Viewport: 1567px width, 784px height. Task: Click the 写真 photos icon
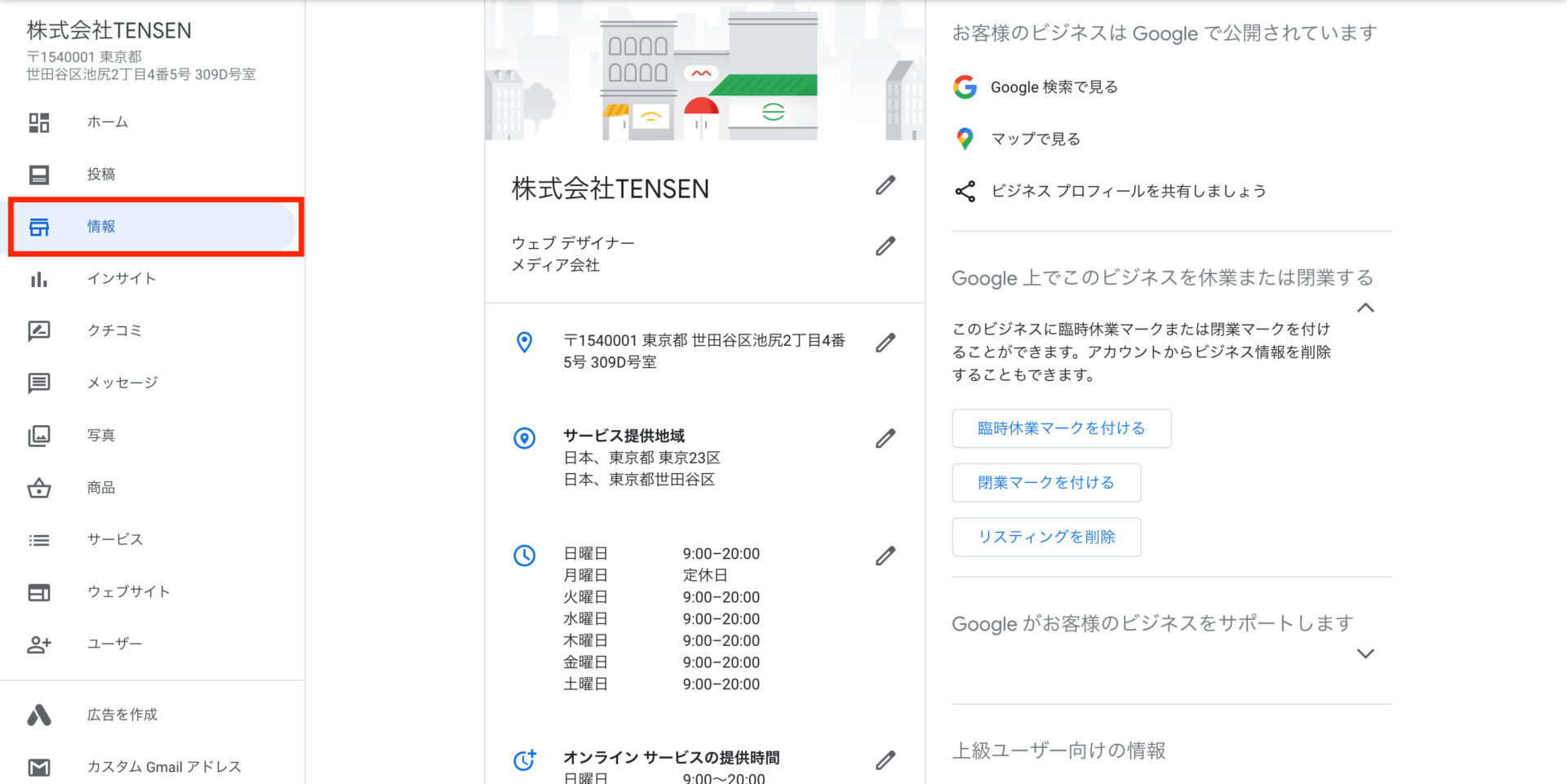tap(39, 436)
